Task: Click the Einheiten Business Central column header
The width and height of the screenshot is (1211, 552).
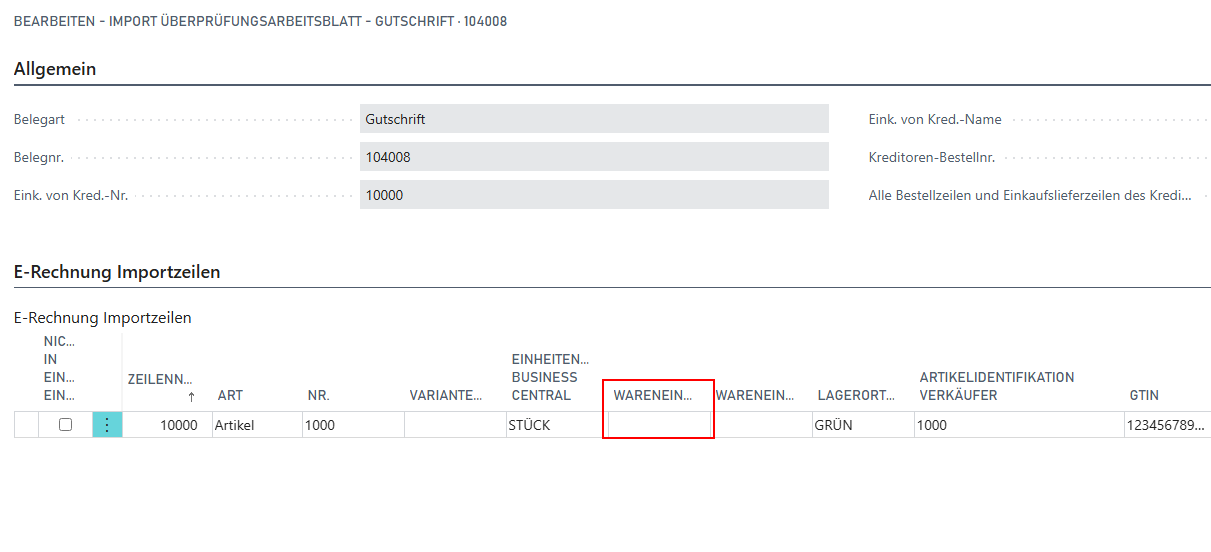Action: 550,377
